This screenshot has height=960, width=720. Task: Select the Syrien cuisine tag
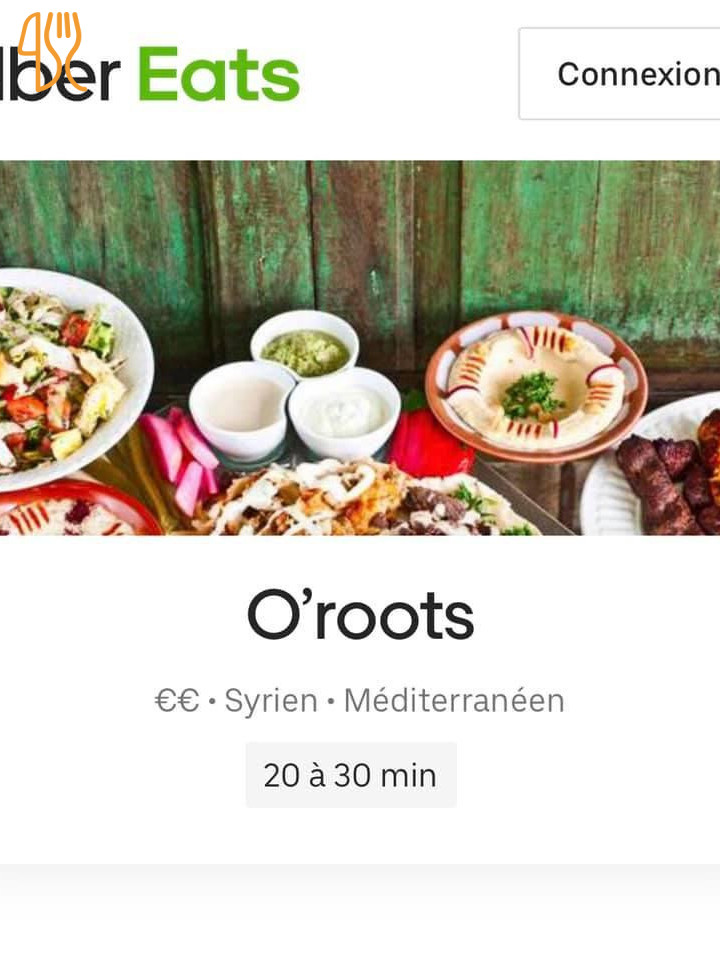(271, 700)
